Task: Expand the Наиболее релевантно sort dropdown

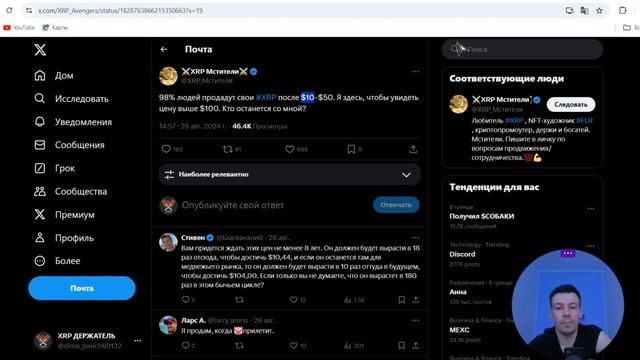Action: [289, 175]
